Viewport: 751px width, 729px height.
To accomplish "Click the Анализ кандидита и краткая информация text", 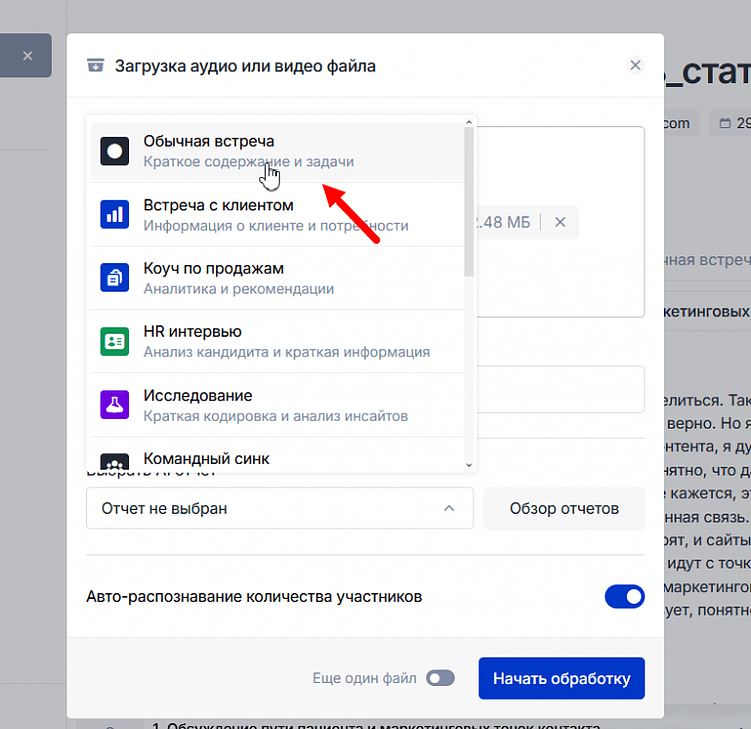I will coord(286,352).
